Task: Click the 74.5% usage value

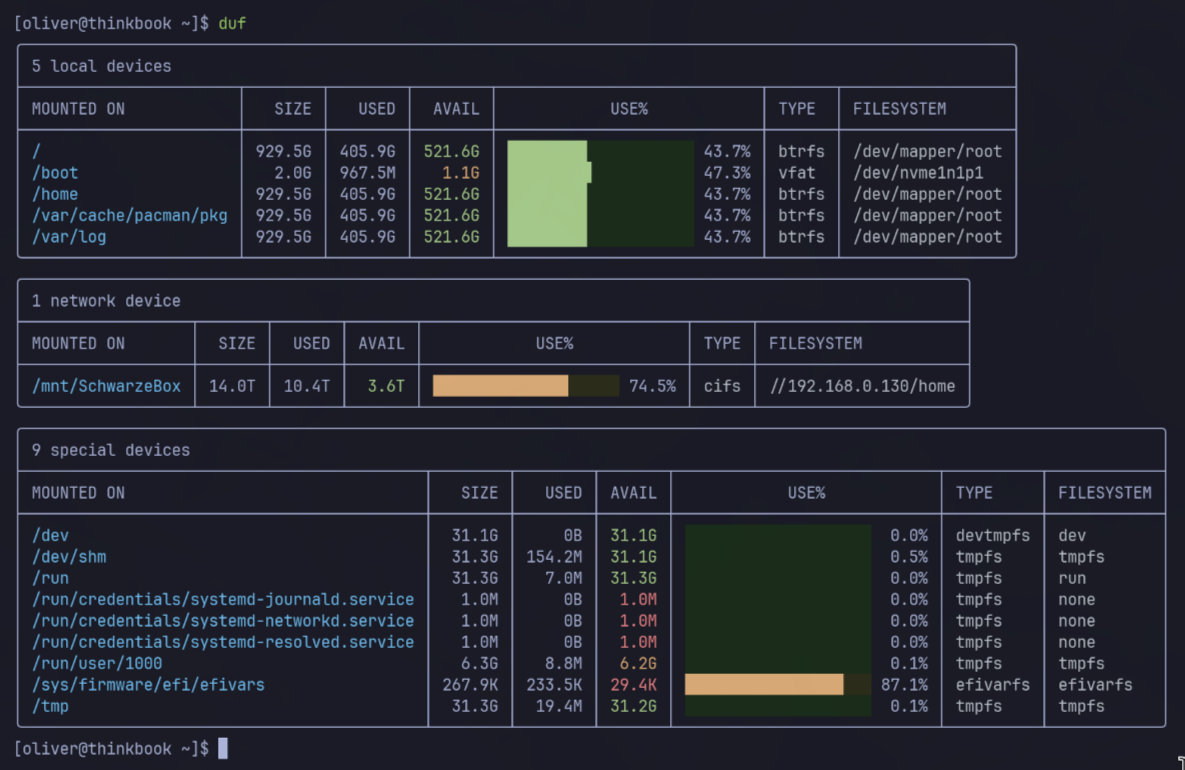Action: [x=652, y=386]
